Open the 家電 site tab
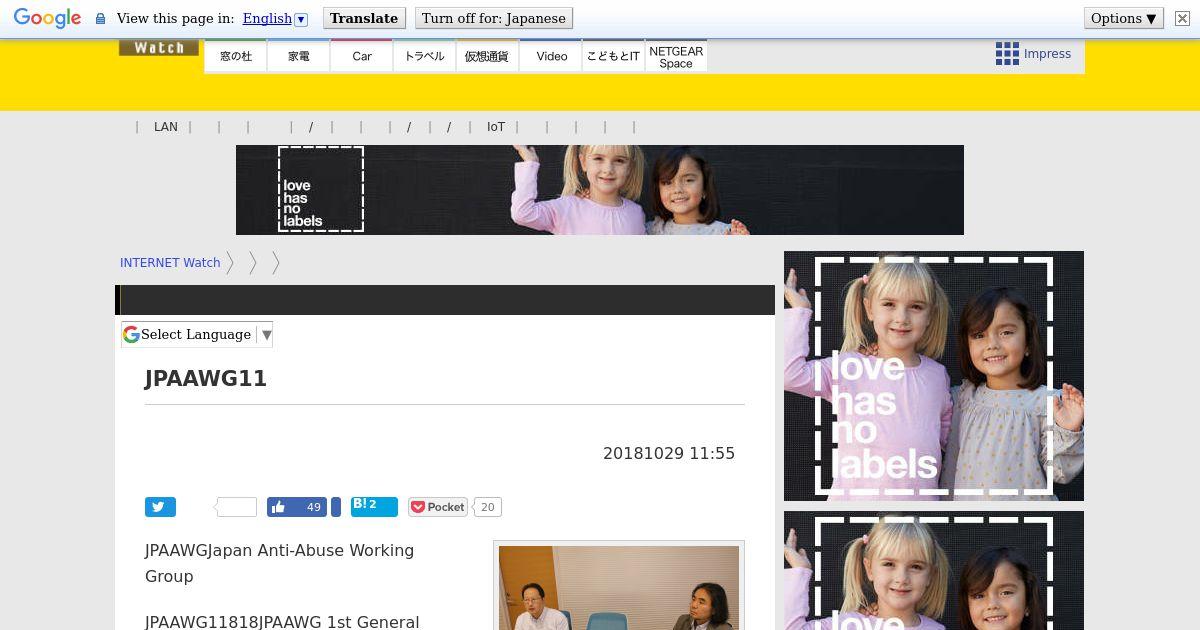 pyautogui.click(x=299, y=56)
